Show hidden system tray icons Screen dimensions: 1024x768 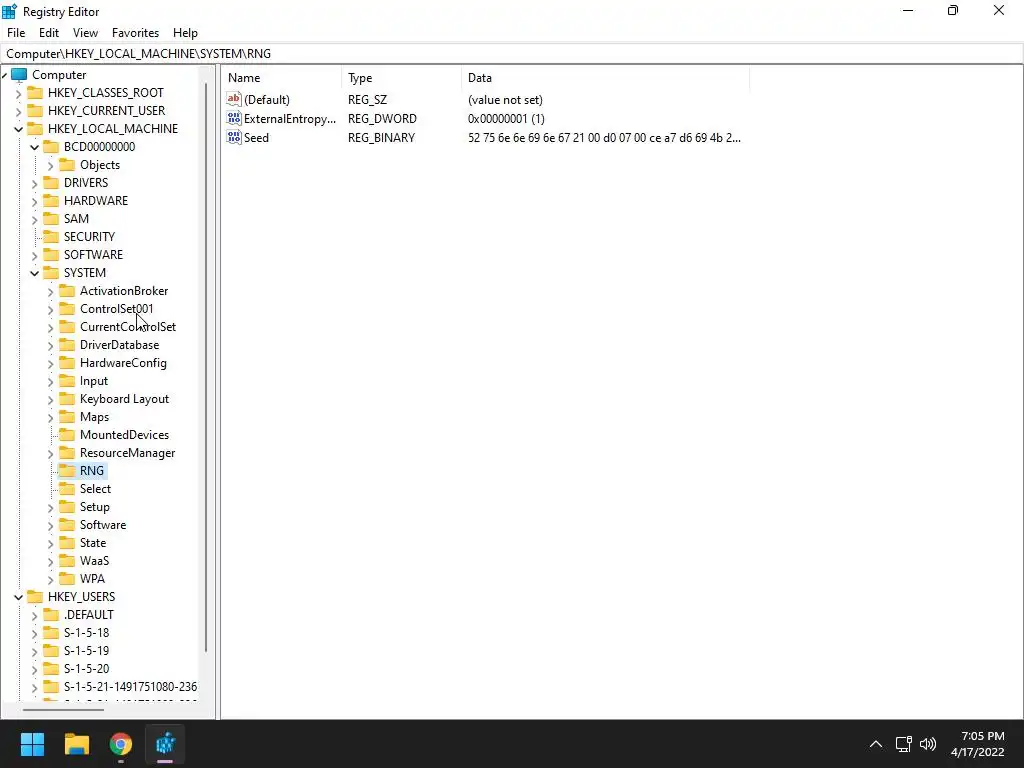pos(876,744)
